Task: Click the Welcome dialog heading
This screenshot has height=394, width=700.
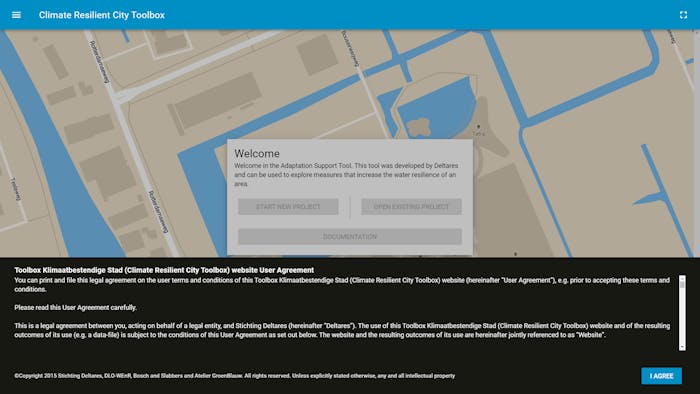Action: pyautogui.click(x=257, y=153)
